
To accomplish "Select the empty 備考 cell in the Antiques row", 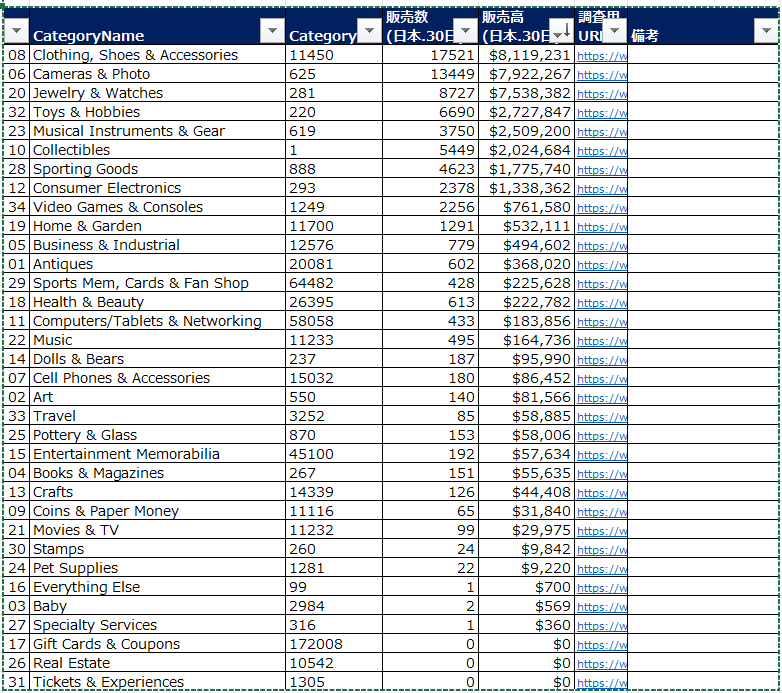I will click(x=702, y=264).
